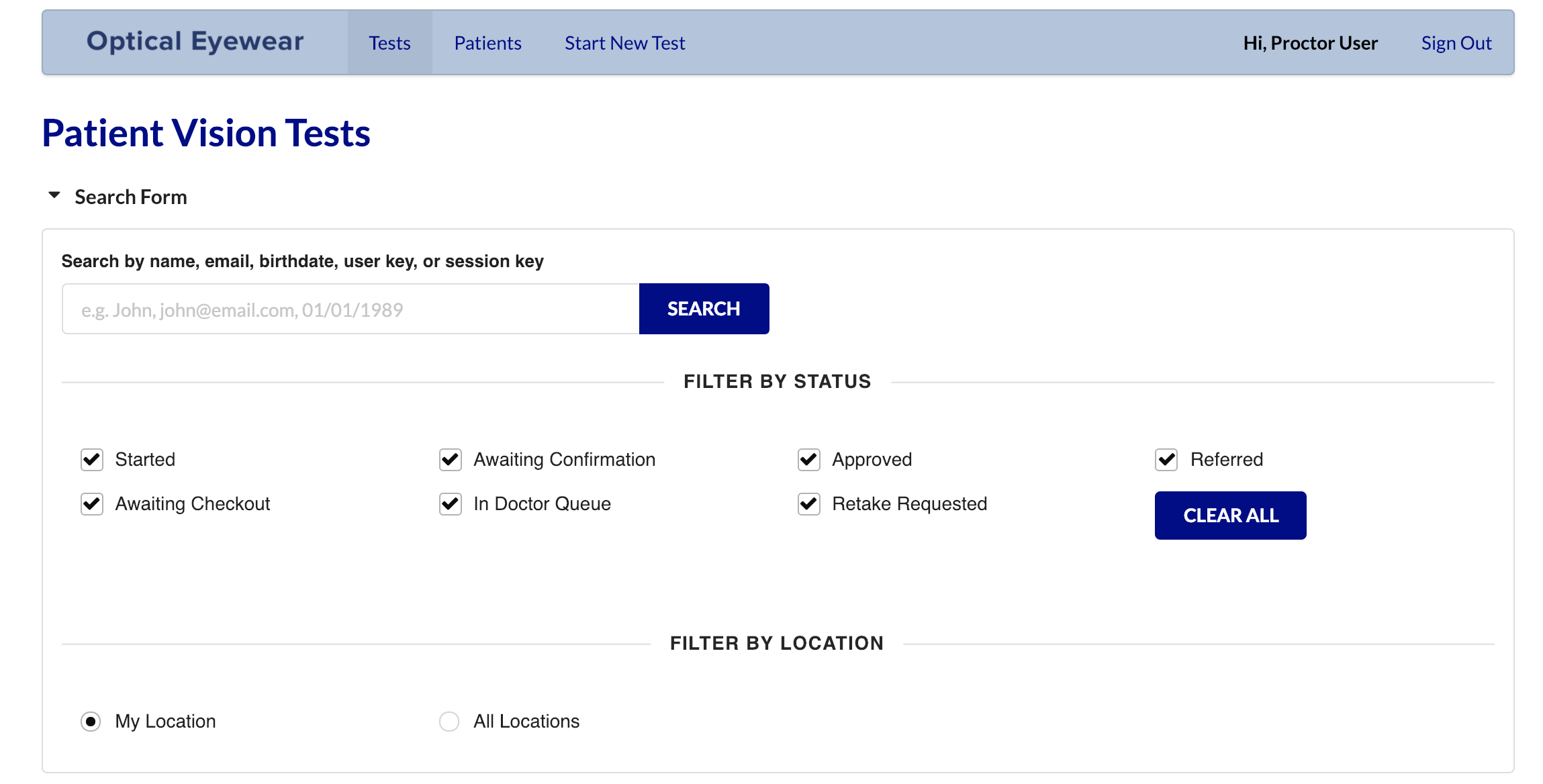Uncheck the Started status checkbox
Screen dimensions: 1543x784
pos(92,460)
